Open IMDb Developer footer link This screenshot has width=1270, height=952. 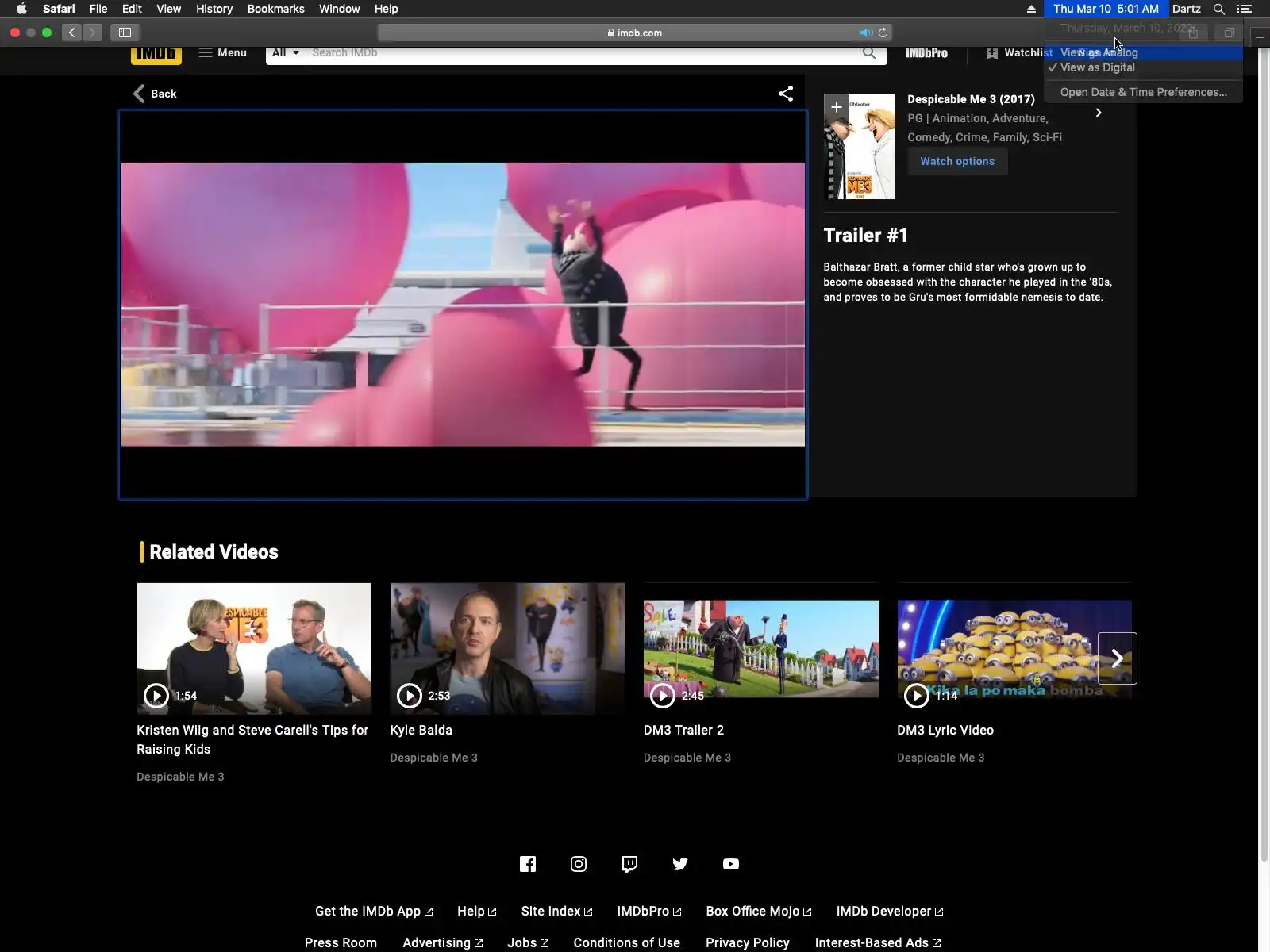tap(890, 911)
